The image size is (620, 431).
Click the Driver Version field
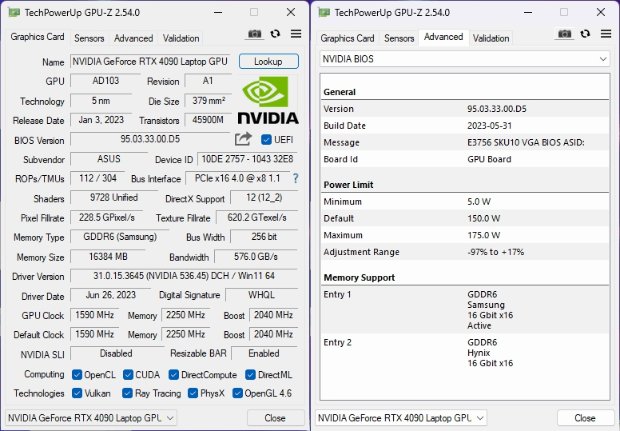pos(184,276)
